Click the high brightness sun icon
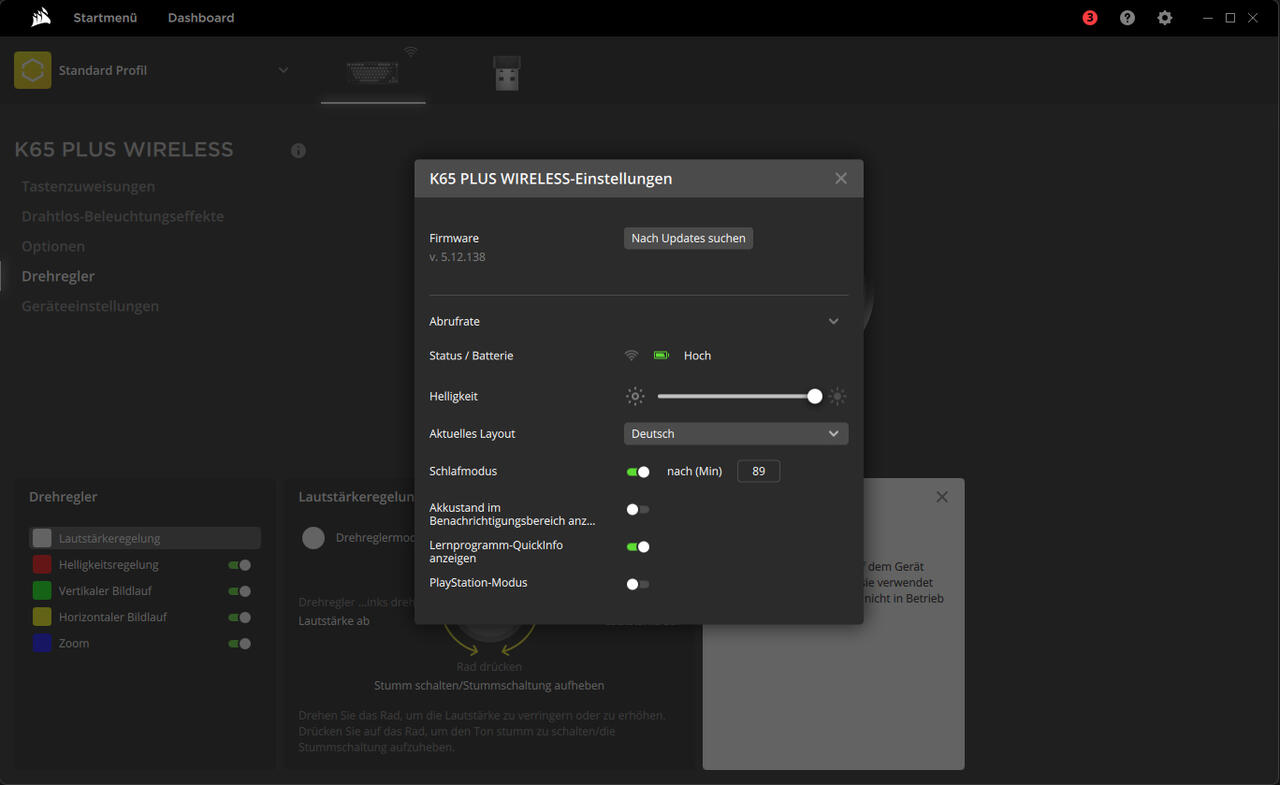The image size is (1280, 785). click(838, 396)
